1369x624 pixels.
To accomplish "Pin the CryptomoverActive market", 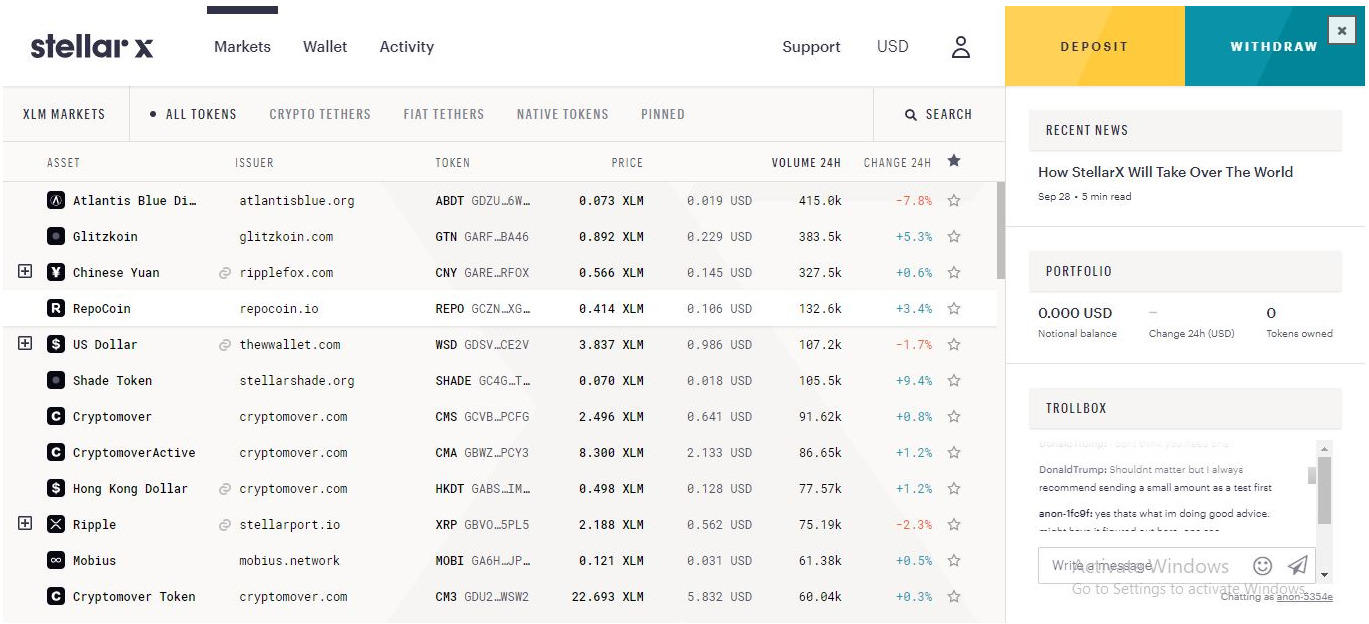I will (x=954, y=452).
